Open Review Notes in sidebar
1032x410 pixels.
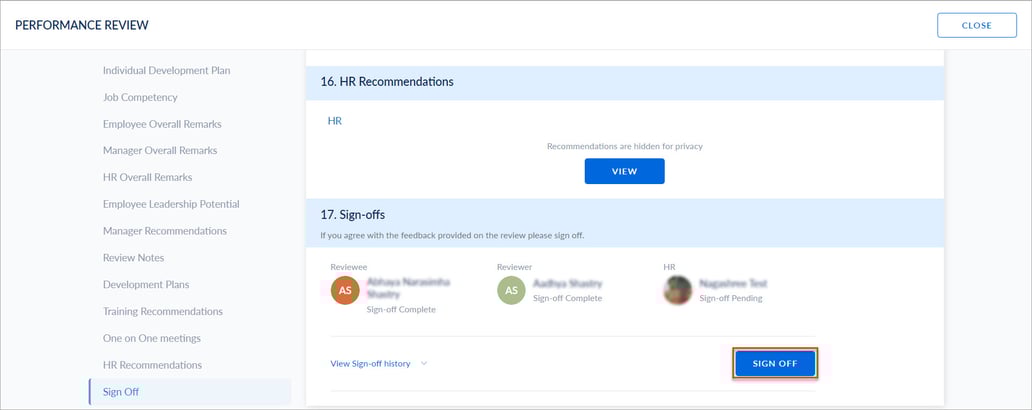pos(133,258)
